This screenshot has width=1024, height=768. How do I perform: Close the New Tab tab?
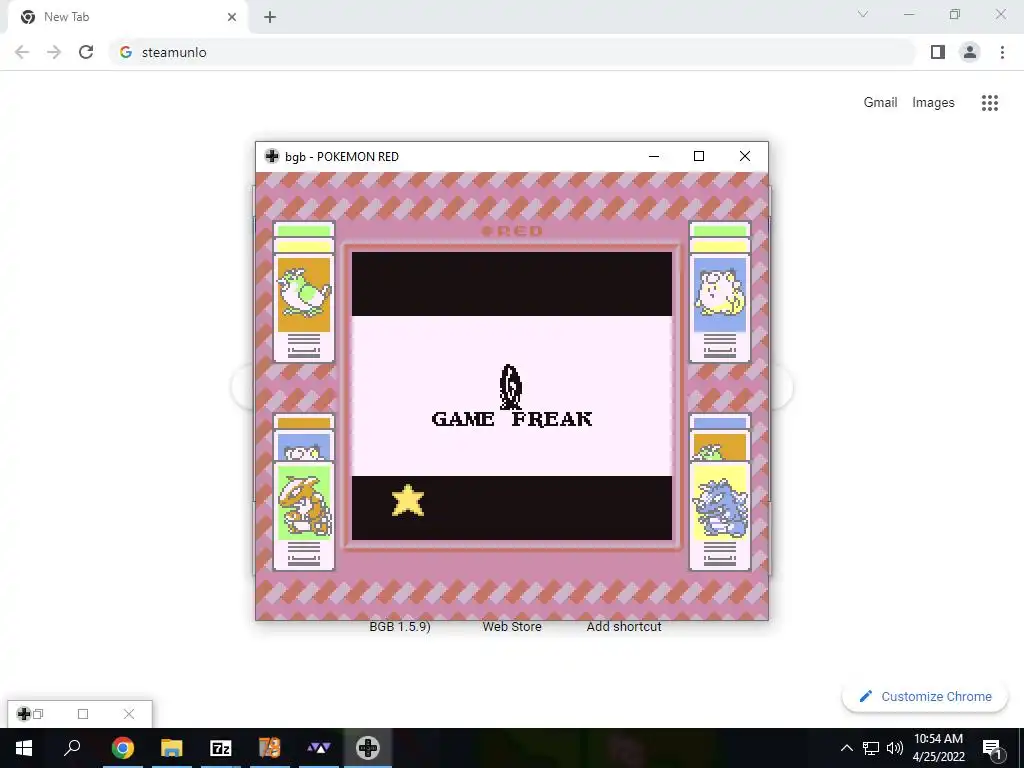click(232, 17)
